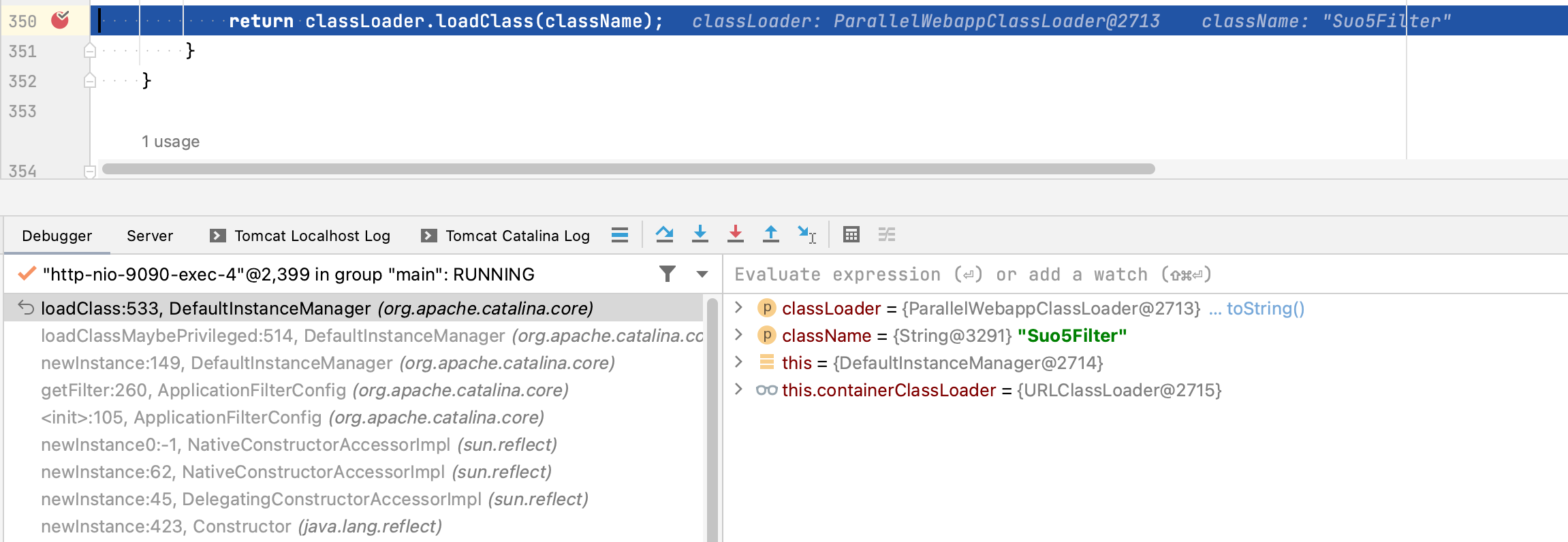
Task: Click the editor horizontal scrollbar
Action: click(628, 169)
